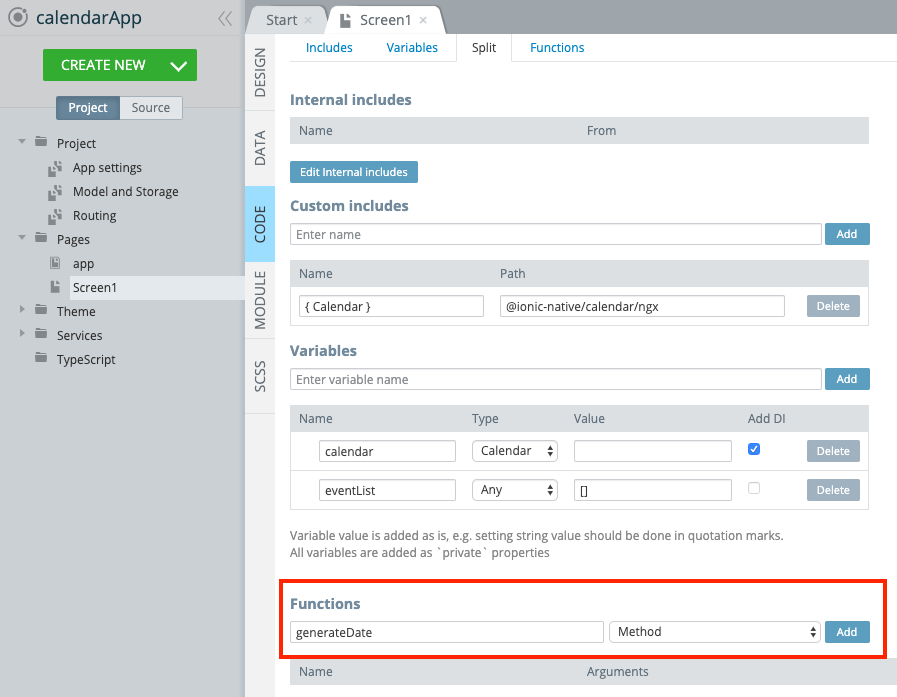Switch to the SCSS vertical tab

(260, 376)
